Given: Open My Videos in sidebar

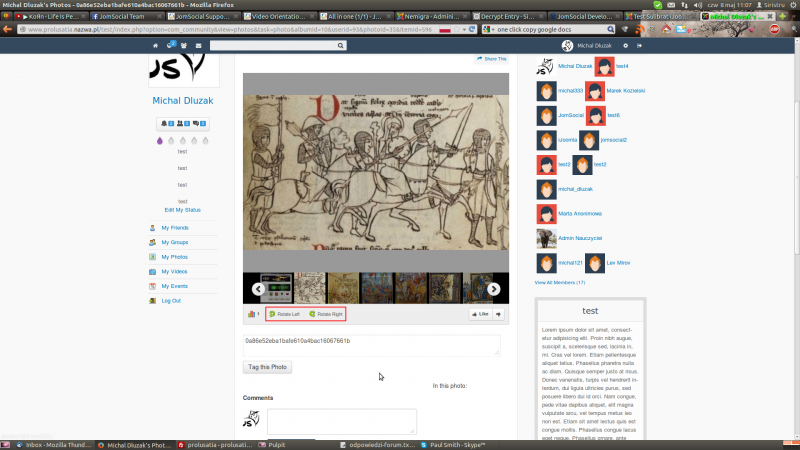Looking at the screenshot, I should (x=174, y=271).
